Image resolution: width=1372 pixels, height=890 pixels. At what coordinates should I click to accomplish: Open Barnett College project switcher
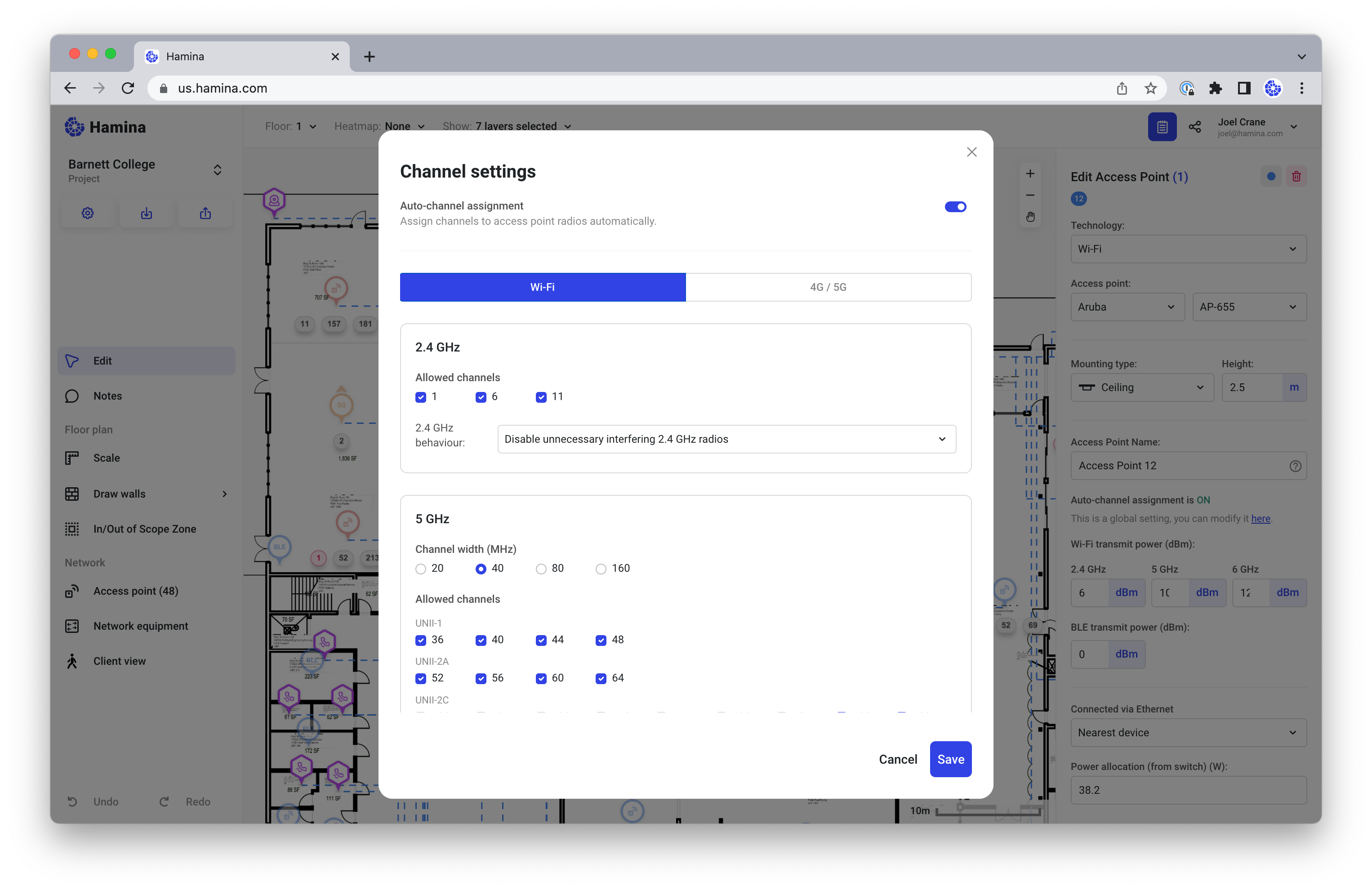pos(217,170)
